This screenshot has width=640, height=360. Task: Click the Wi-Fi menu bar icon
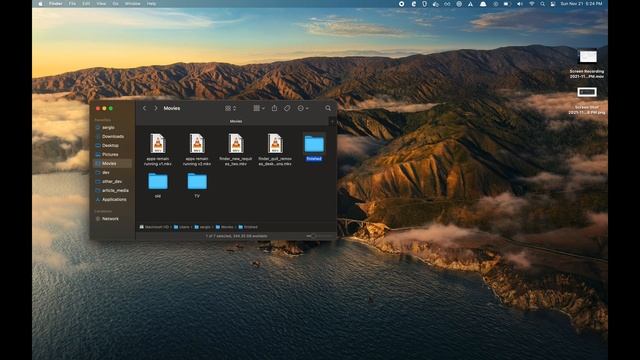531,4
